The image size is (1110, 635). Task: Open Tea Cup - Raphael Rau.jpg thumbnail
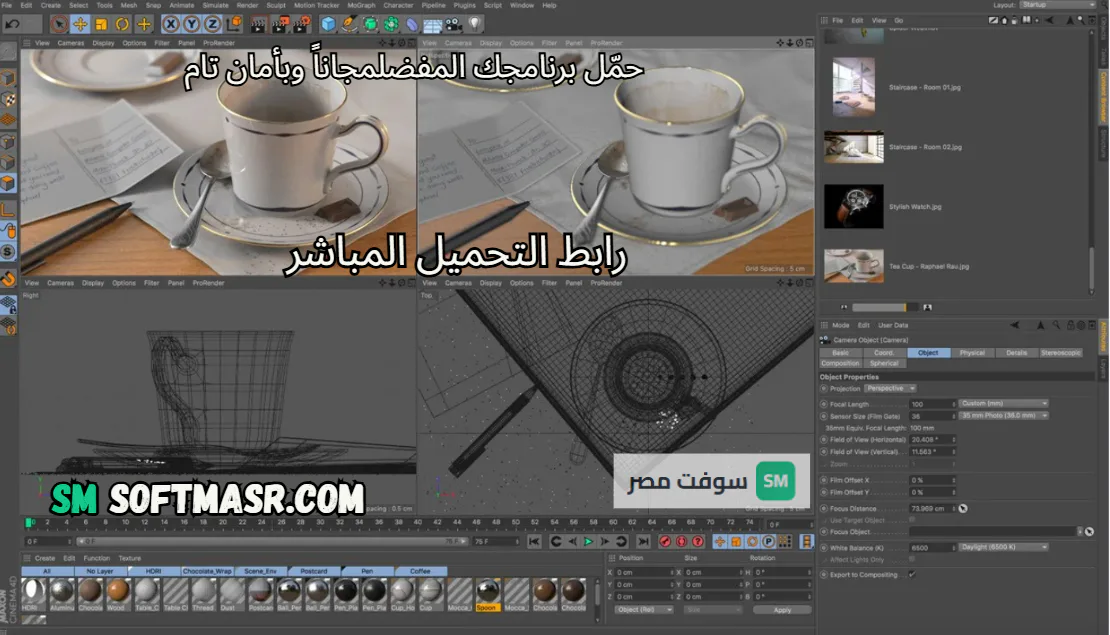854,265
